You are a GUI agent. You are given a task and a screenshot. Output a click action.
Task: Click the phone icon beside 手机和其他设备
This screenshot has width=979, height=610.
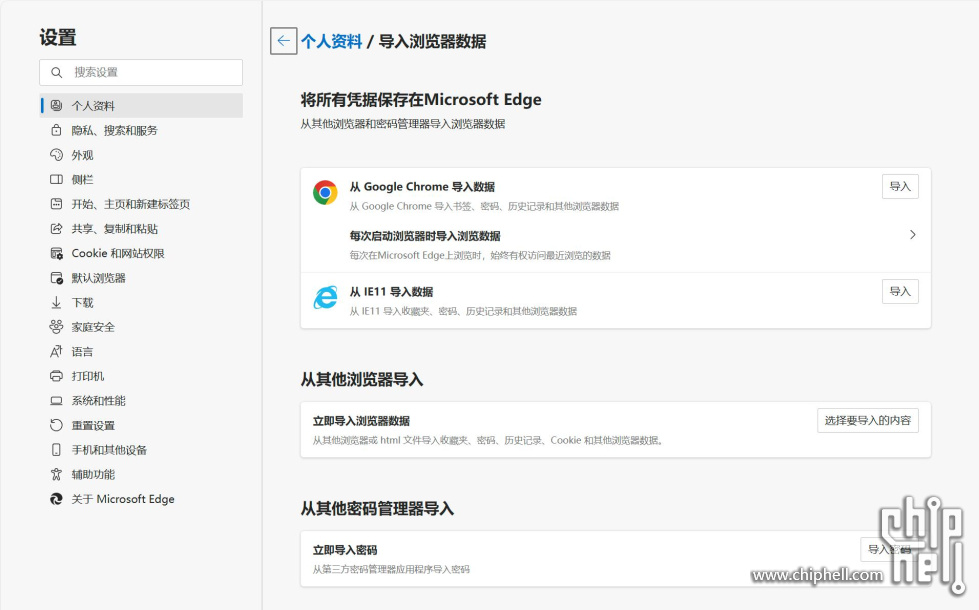[x=56, y=450]
